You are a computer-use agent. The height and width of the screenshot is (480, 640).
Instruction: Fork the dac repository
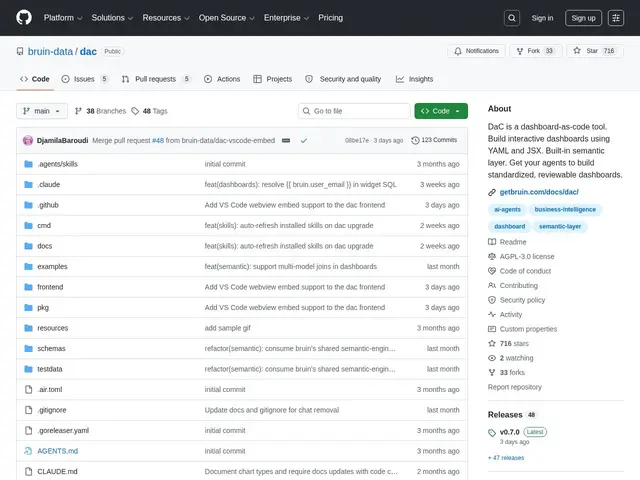535,51
